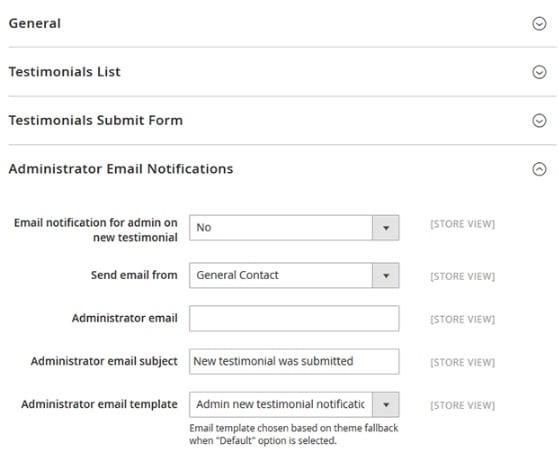Viewport: 559px width, 453px height.
Task: Open the Administrator email template dropdown
Action: (294, 405)
